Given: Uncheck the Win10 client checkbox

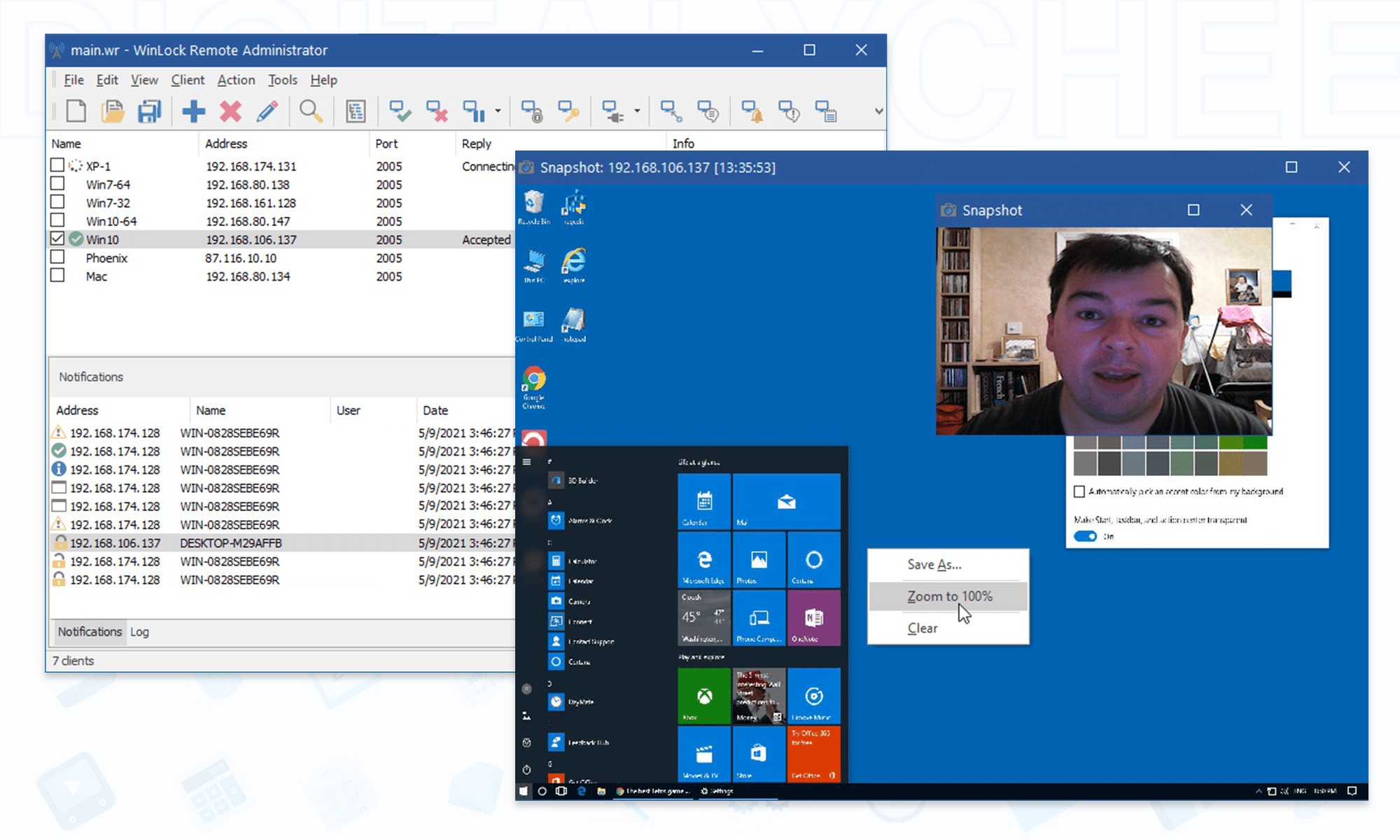Looking at the screenshot, I should [x=57, y=239].
